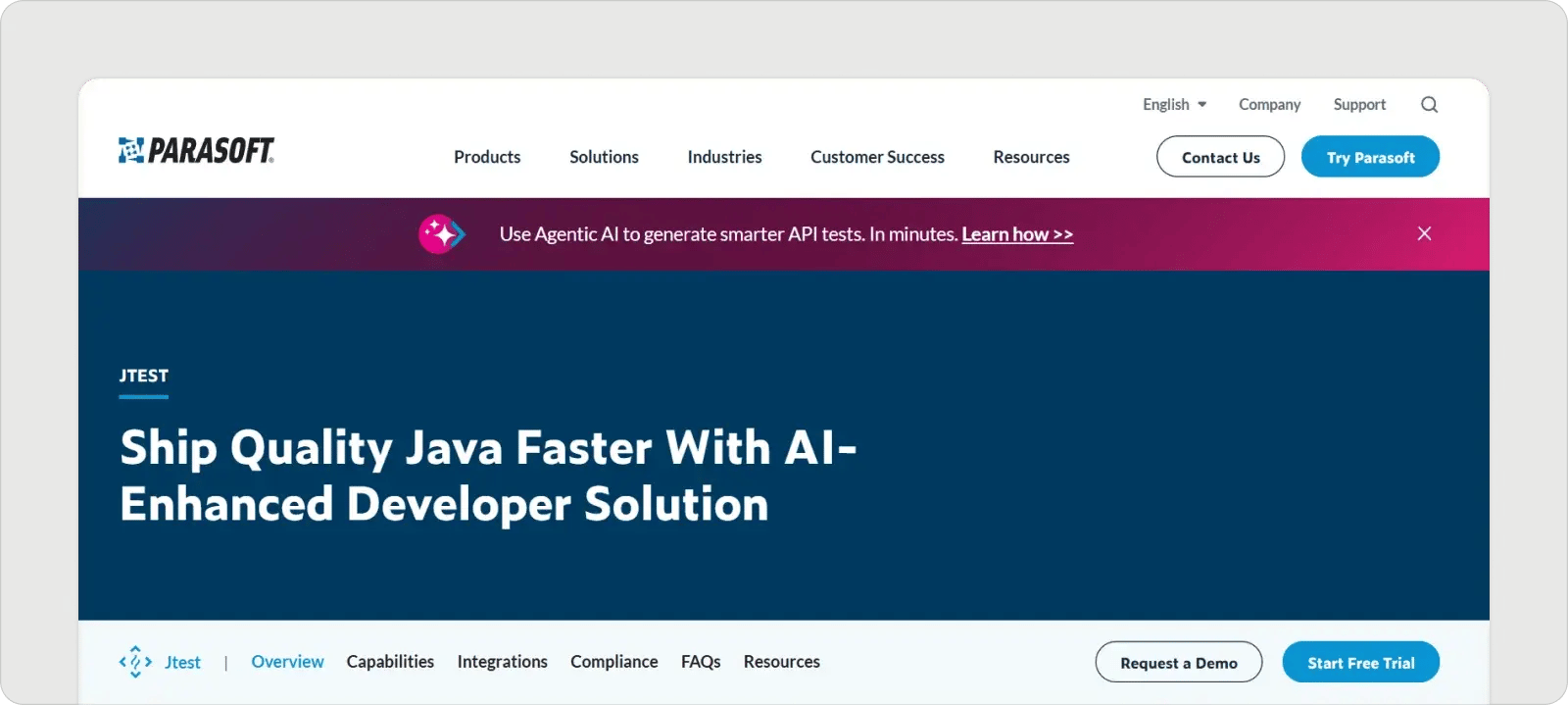Open the Customer Success menu
Image resolution: width=1568 pixels, height=705 pixels.
coord(877,157)
